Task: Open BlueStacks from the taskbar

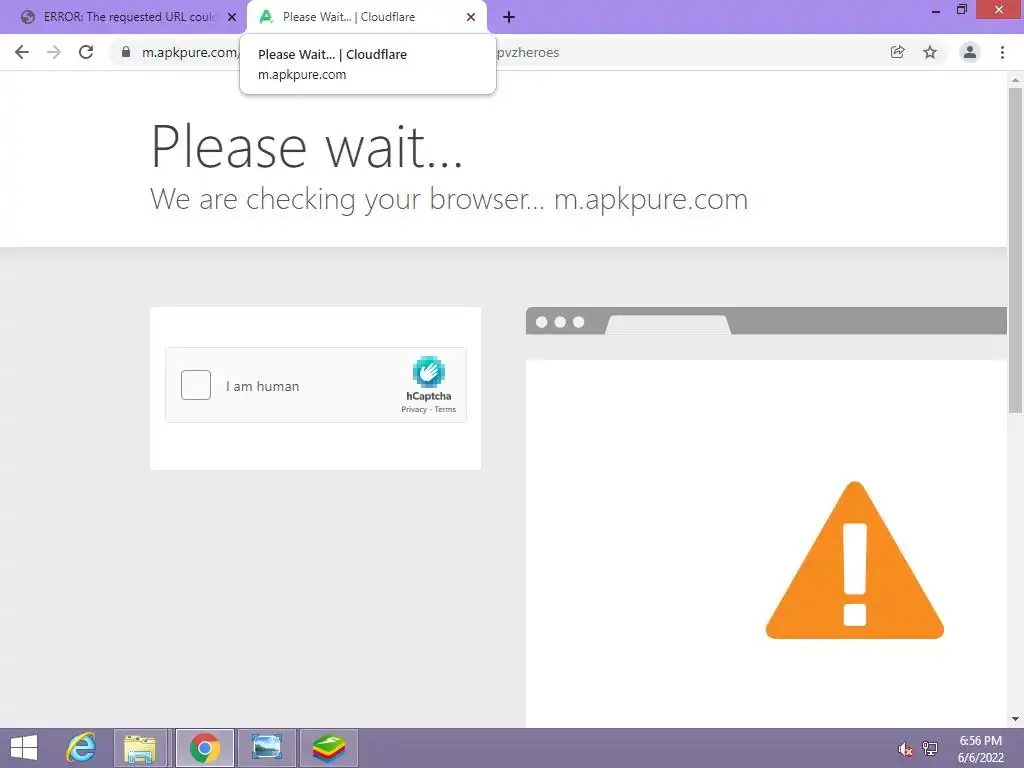Action: [x=328, y=748]
